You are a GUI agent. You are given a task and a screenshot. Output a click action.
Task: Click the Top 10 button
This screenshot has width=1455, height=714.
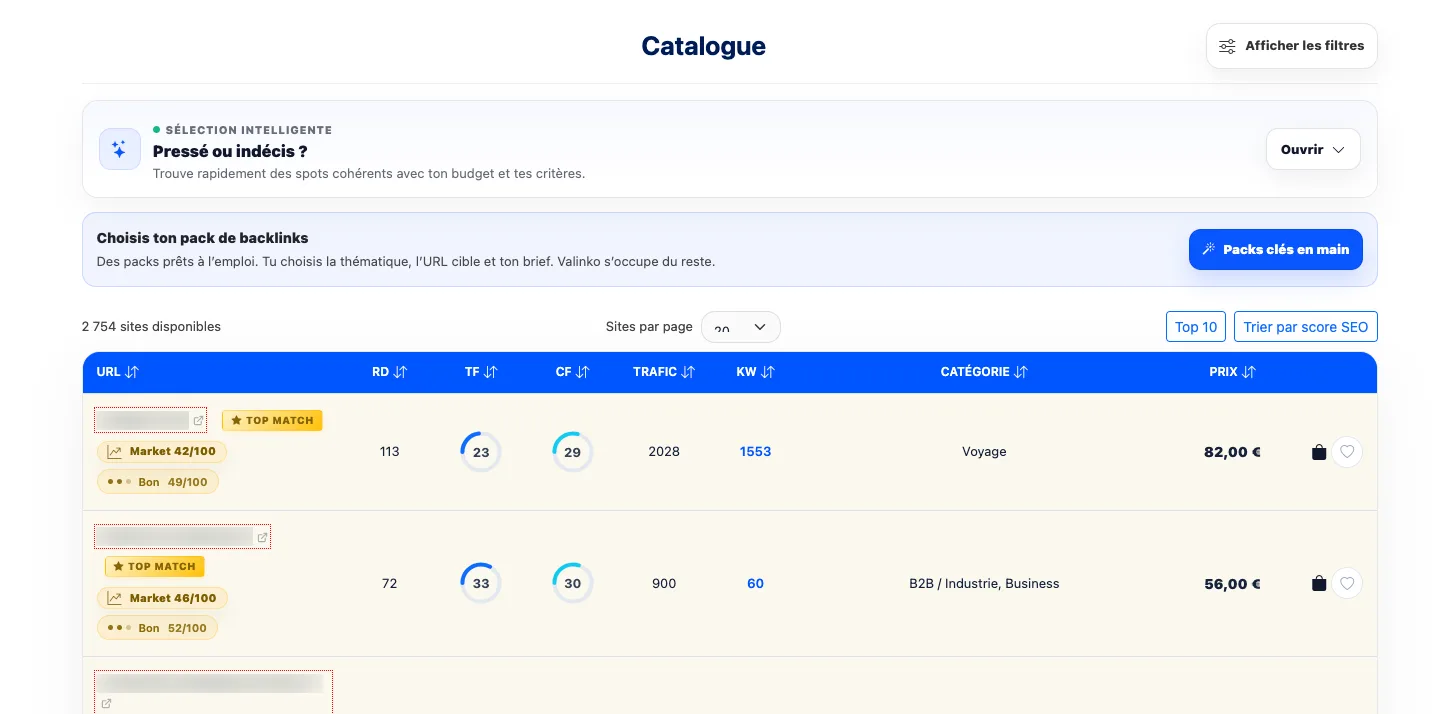tap(1196, 327)
